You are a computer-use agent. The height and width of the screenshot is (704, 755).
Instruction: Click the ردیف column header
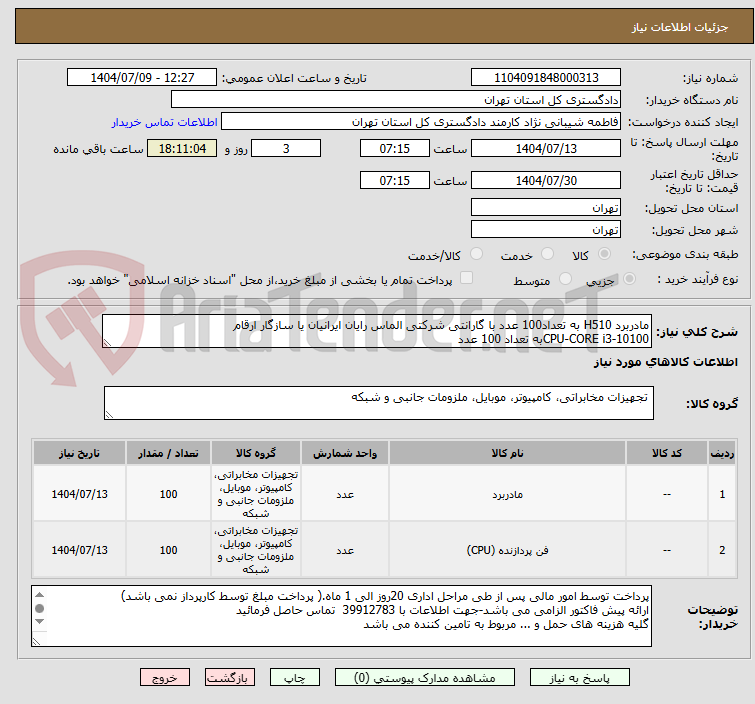coord(722,453)
